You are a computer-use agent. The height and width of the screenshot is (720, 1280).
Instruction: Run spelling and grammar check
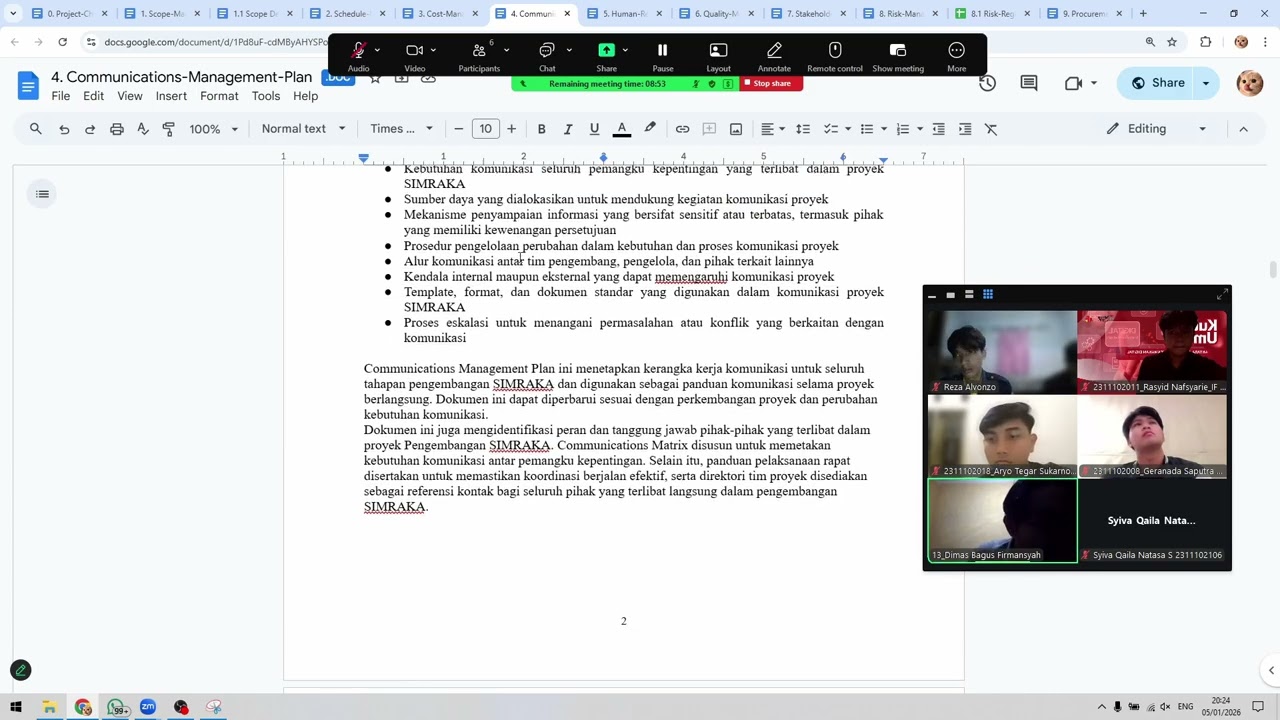tap(143, 129)
